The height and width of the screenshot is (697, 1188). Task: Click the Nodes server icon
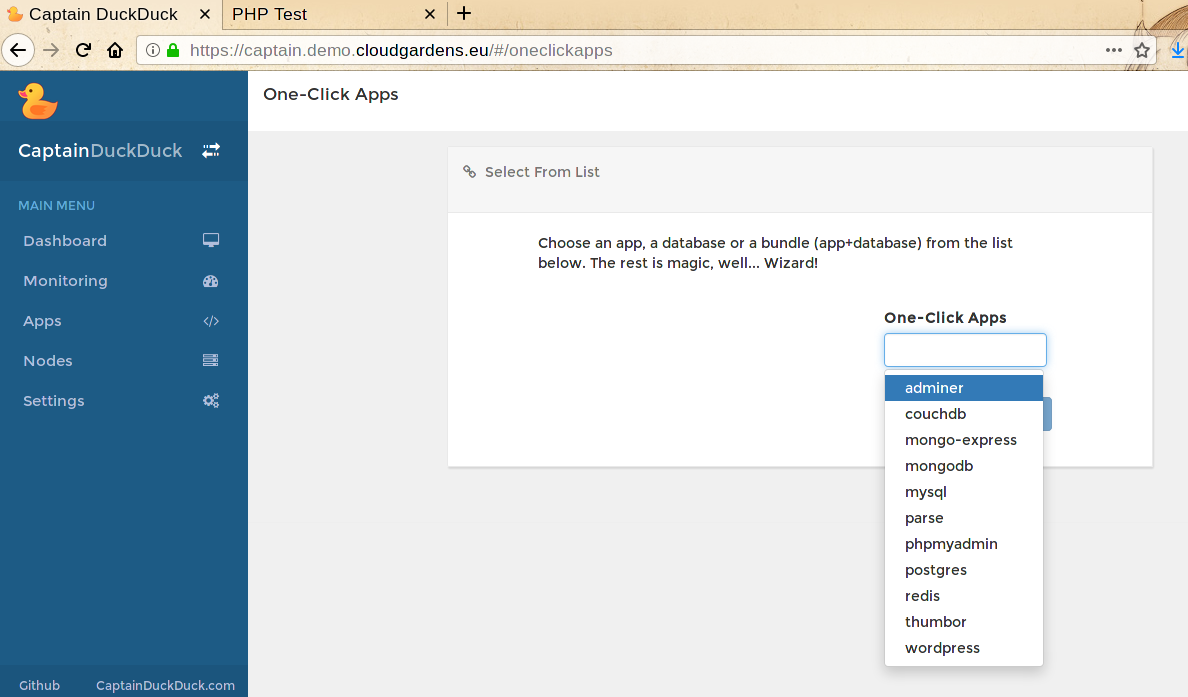(x=211, y=361)
